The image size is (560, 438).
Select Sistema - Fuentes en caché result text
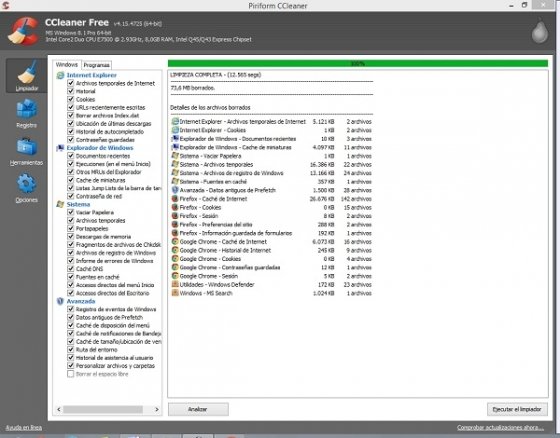pos(213,181)
